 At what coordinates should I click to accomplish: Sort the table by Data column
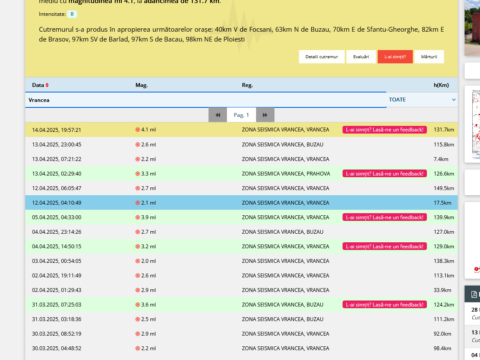(40, 85)
